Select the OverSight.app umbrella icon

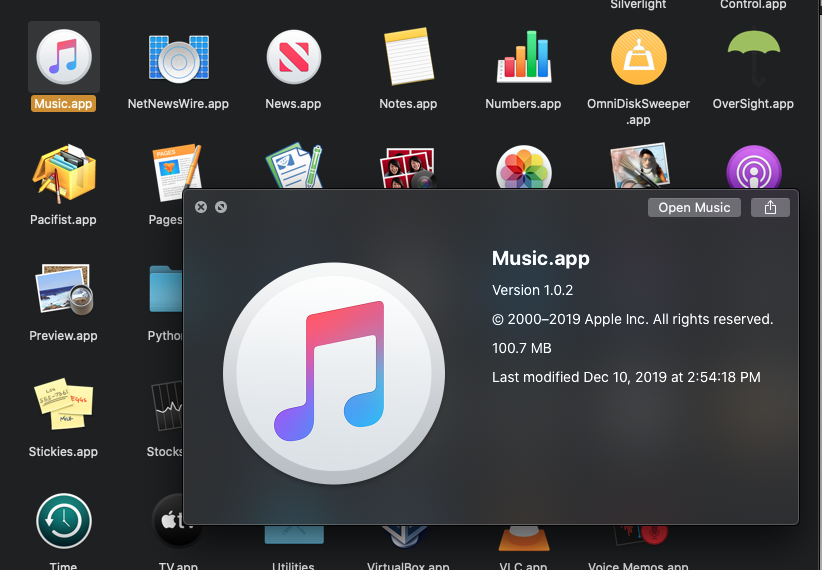coord(754,58)
